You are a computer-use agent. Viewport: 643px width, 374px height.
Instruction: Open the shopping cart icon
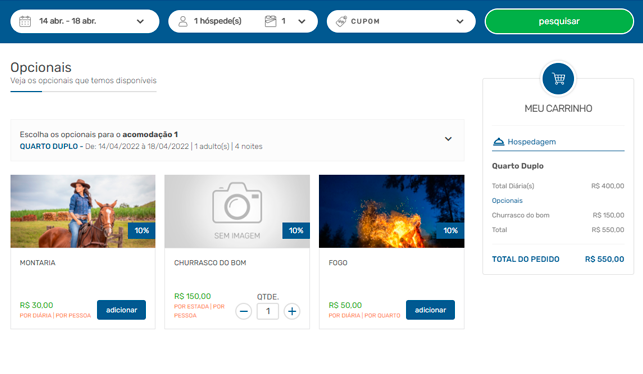click(x=558, y=78)
